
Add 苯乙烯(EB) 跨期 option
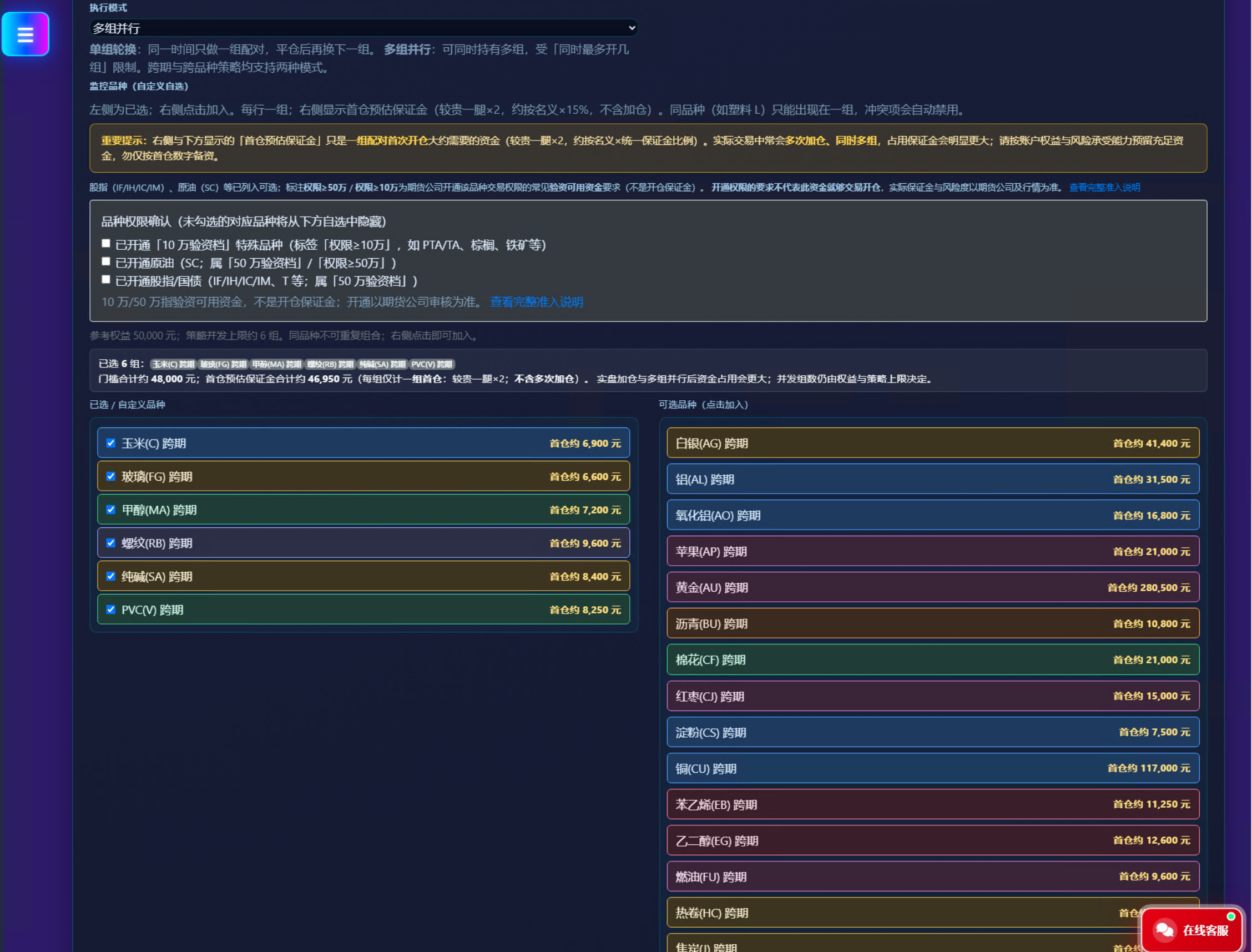(x=933, y=805)
